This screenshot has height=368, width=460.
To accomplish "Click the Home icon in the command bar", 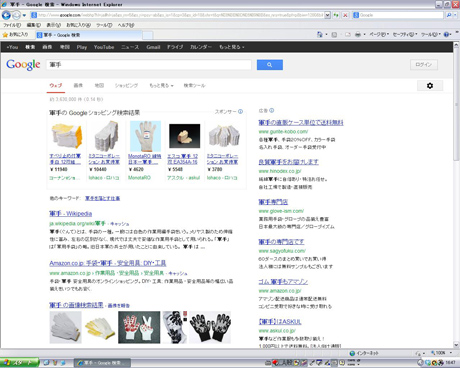I will click(319, 35).
